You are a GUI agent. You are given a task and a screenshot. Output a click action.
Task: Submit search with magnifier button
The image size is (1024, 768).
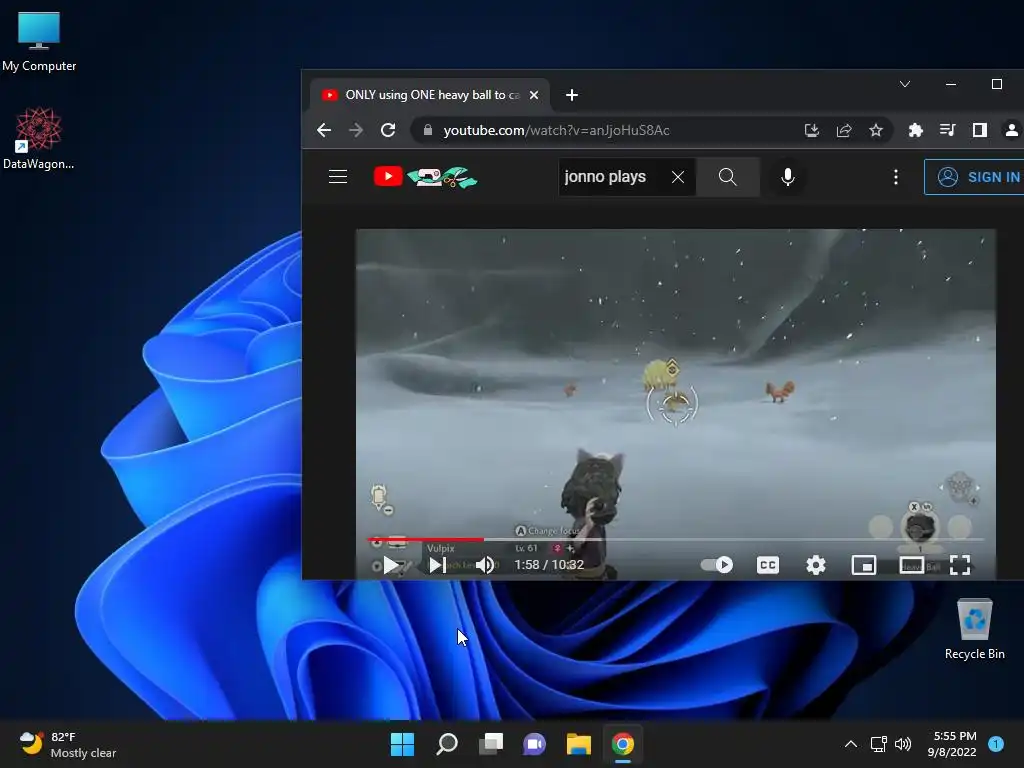[x=728, y=177]
